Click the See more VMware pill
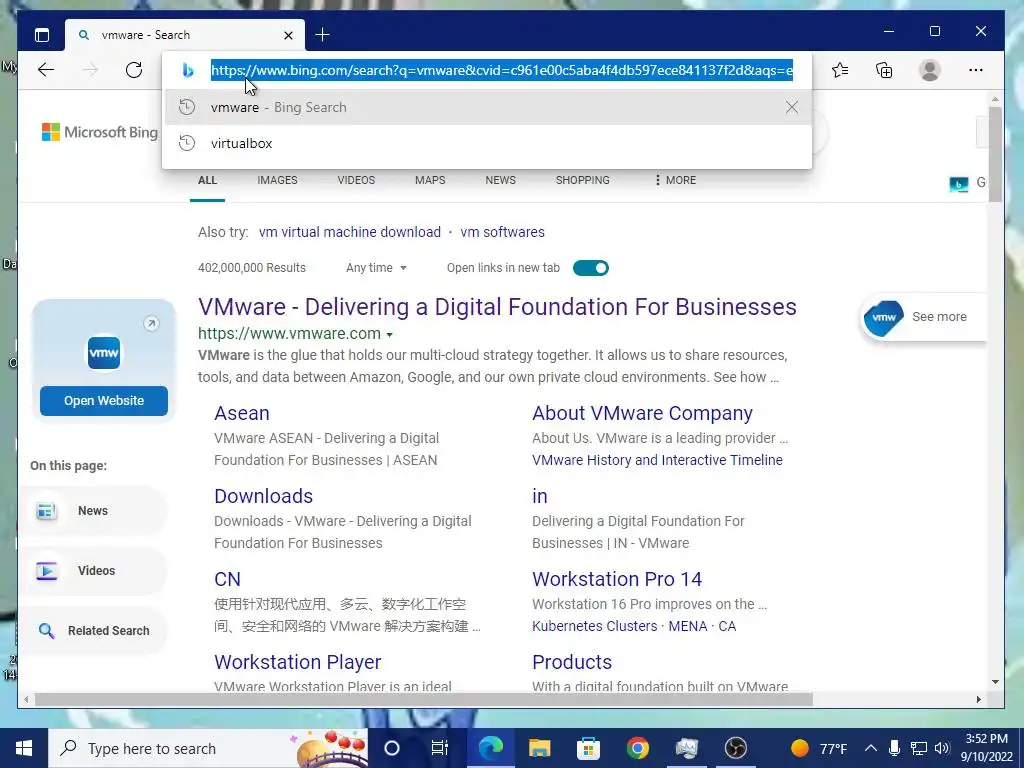 [922, 317]
